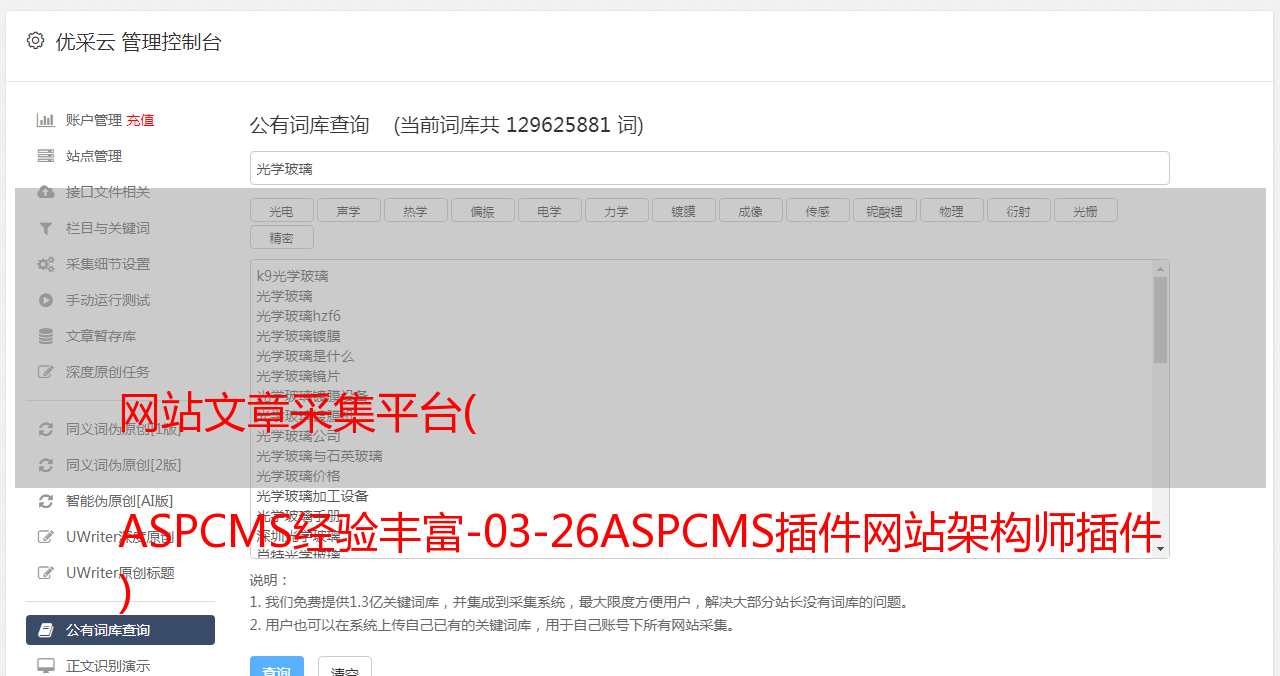Select the 精密 keyword tag
This screenshot has height=676, width=1280.
[281, 238]
